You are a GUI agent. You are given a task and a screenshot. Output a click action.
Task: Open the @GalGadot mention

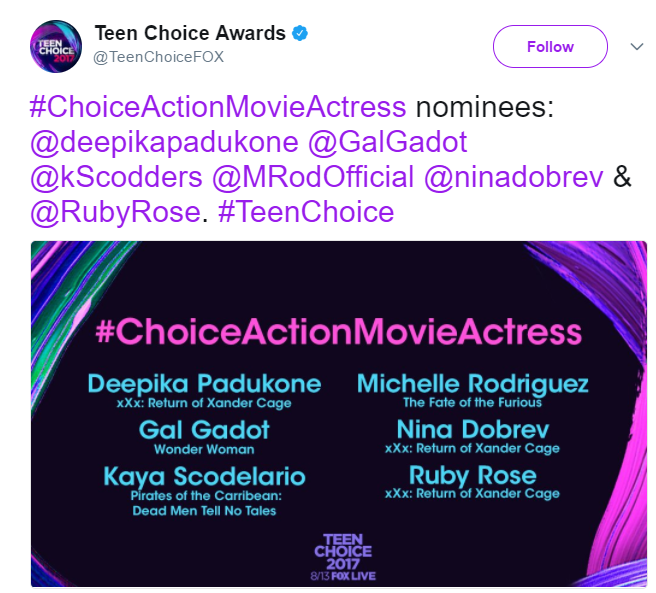(388, 143)
